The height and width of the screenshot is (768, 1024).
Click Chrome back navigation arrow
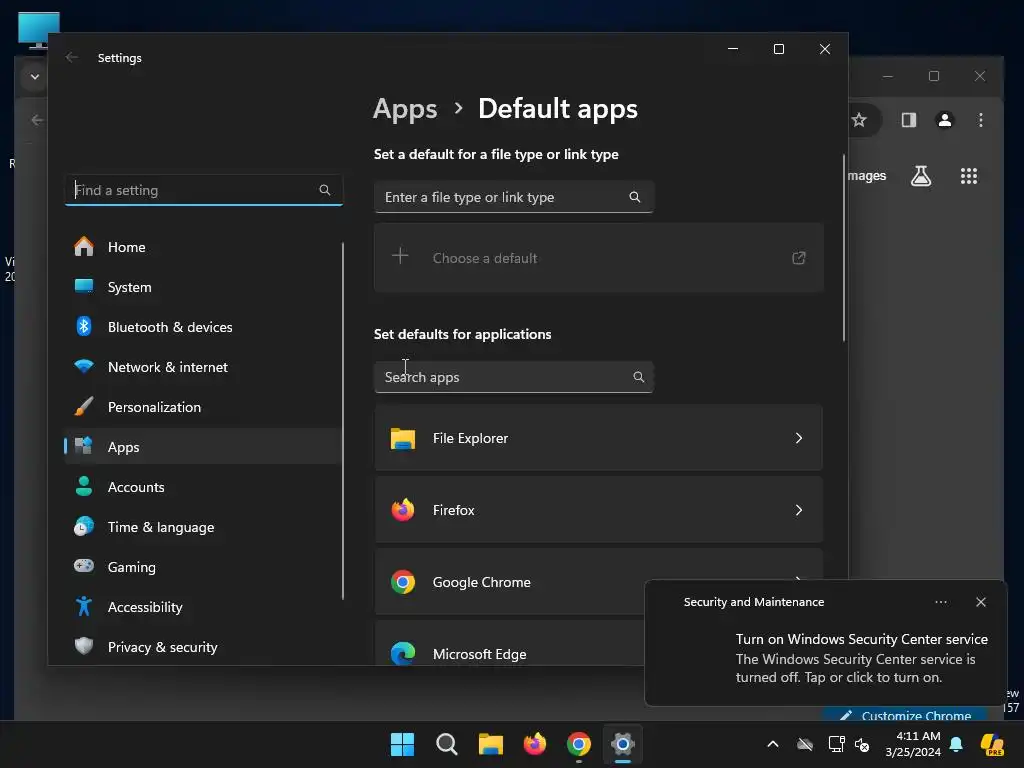[37, 120]
